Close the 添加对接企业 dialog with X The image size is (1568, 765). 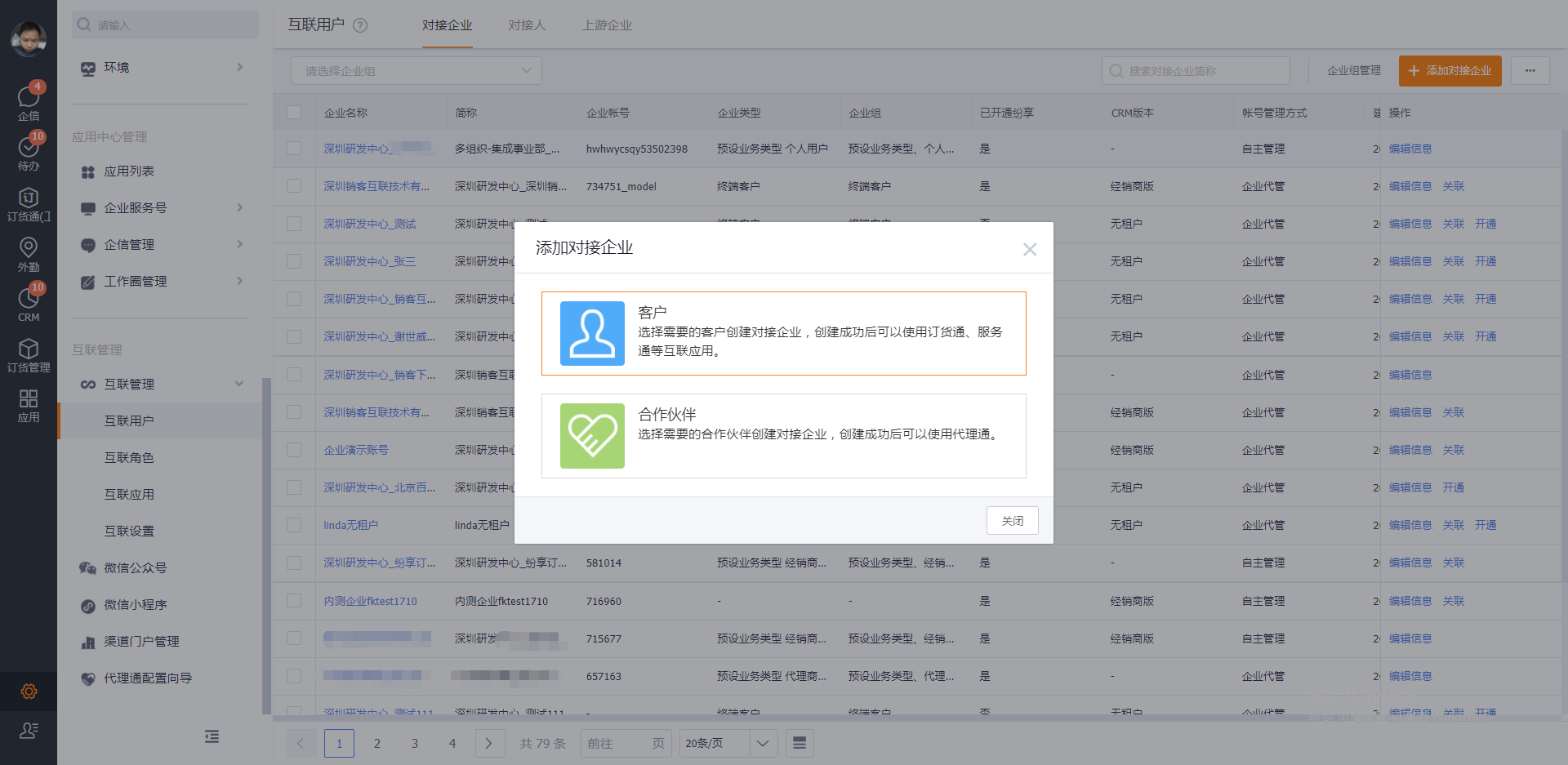click(1030, 249)
